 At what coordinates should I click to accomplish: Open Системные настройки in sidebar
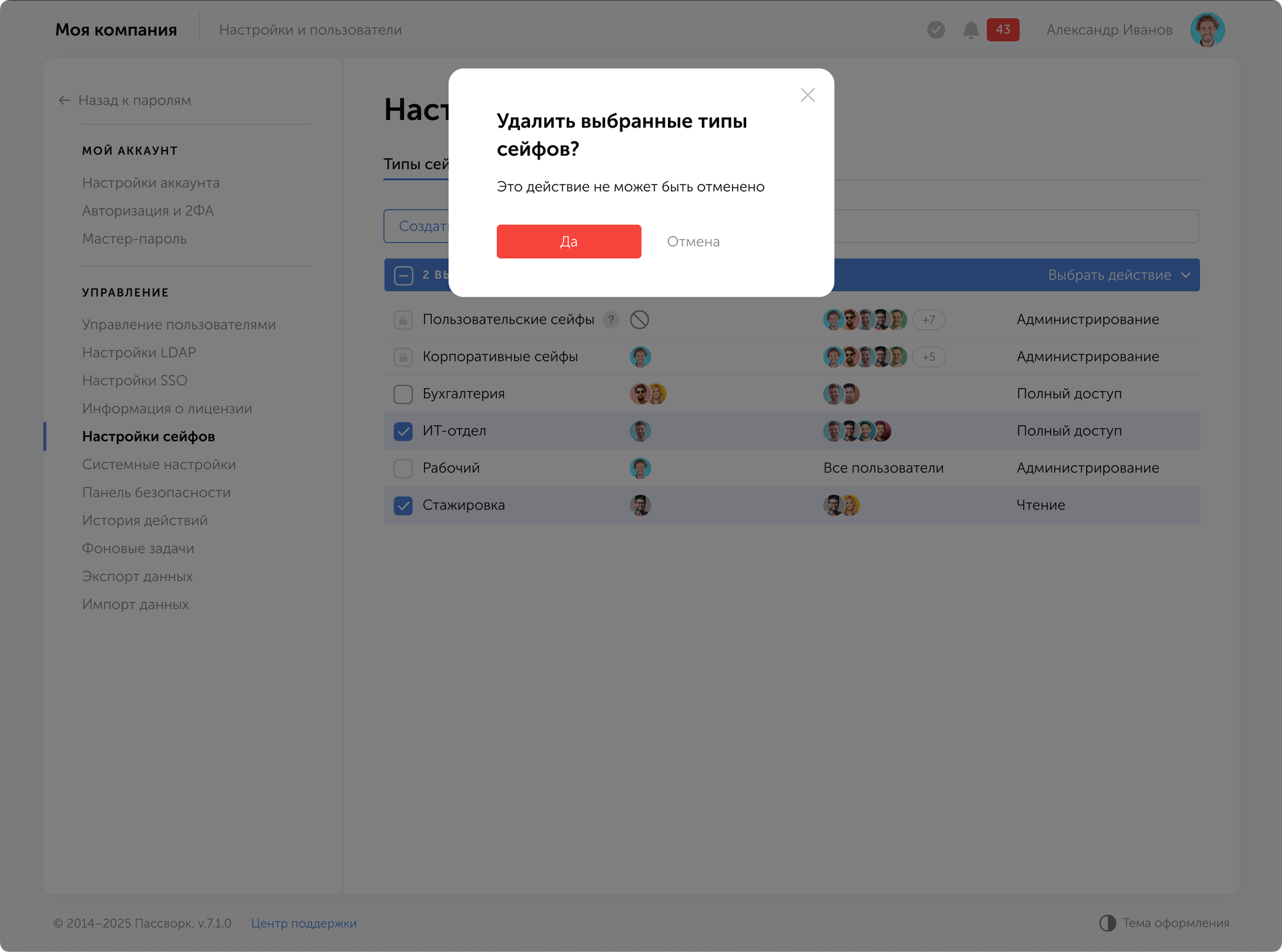click(x=159, y=465)
